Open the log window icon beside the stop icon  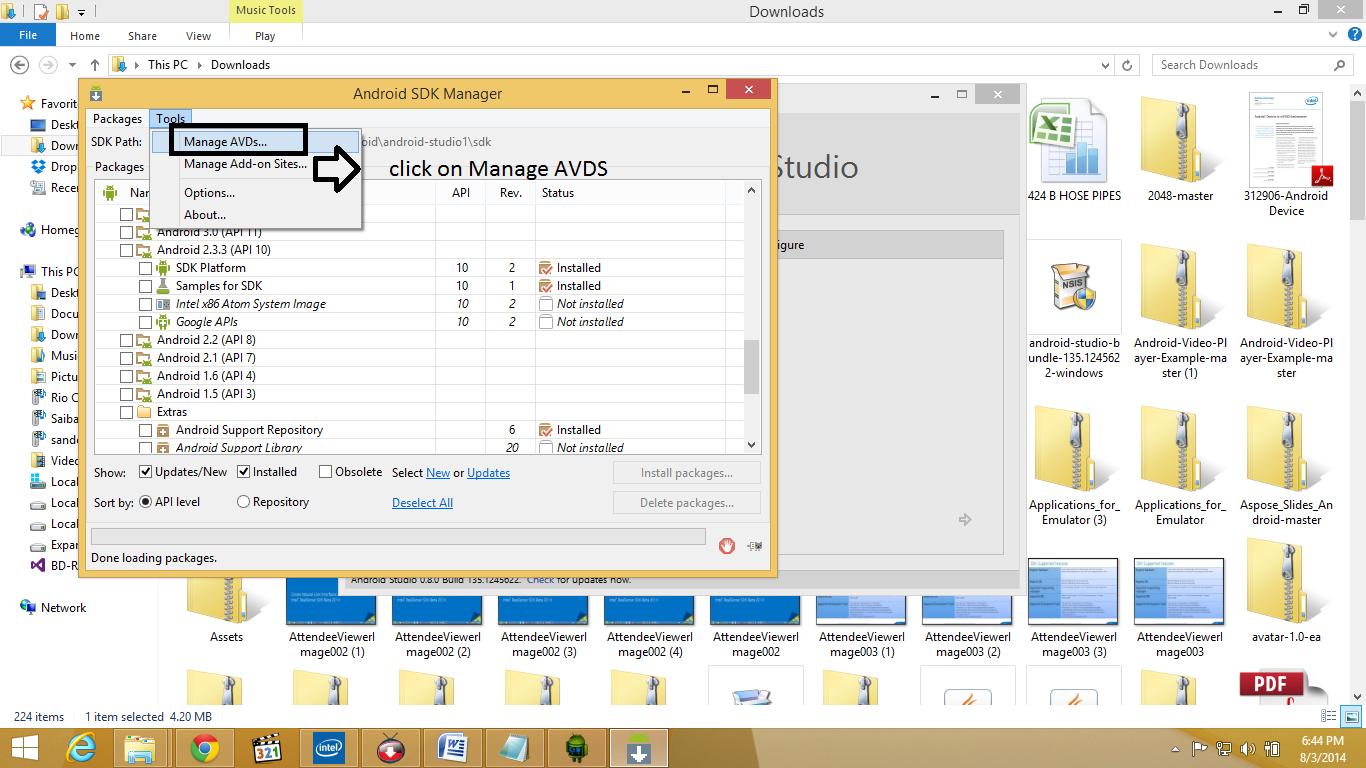(x=754, y=545)
